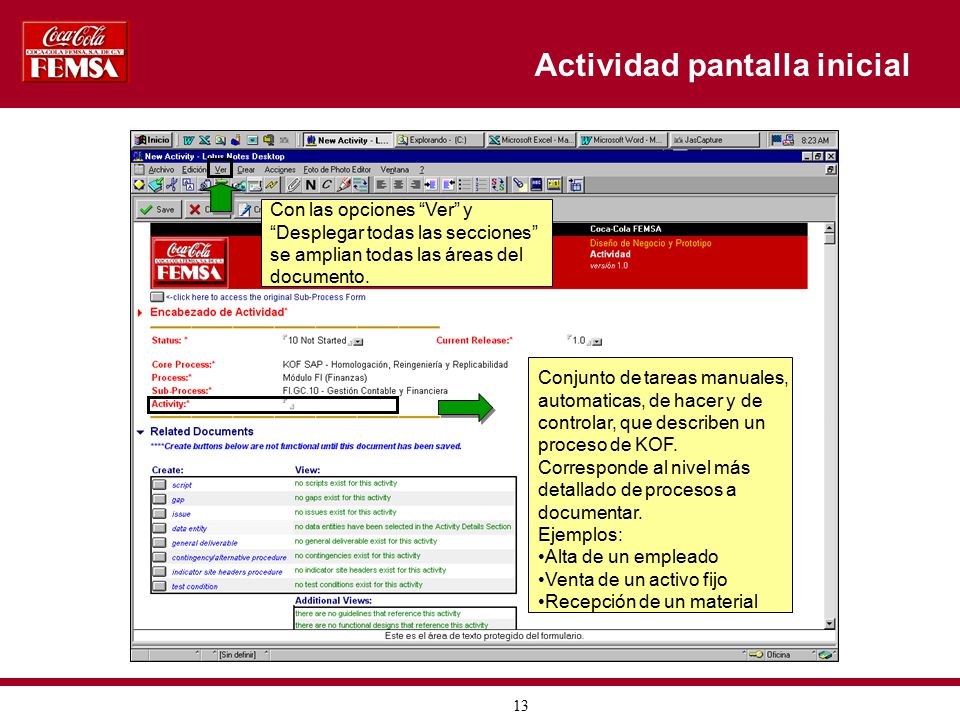The image size is (960, 720).
Task: Click the paperclip attachment icon
Action: pos(294,185)
